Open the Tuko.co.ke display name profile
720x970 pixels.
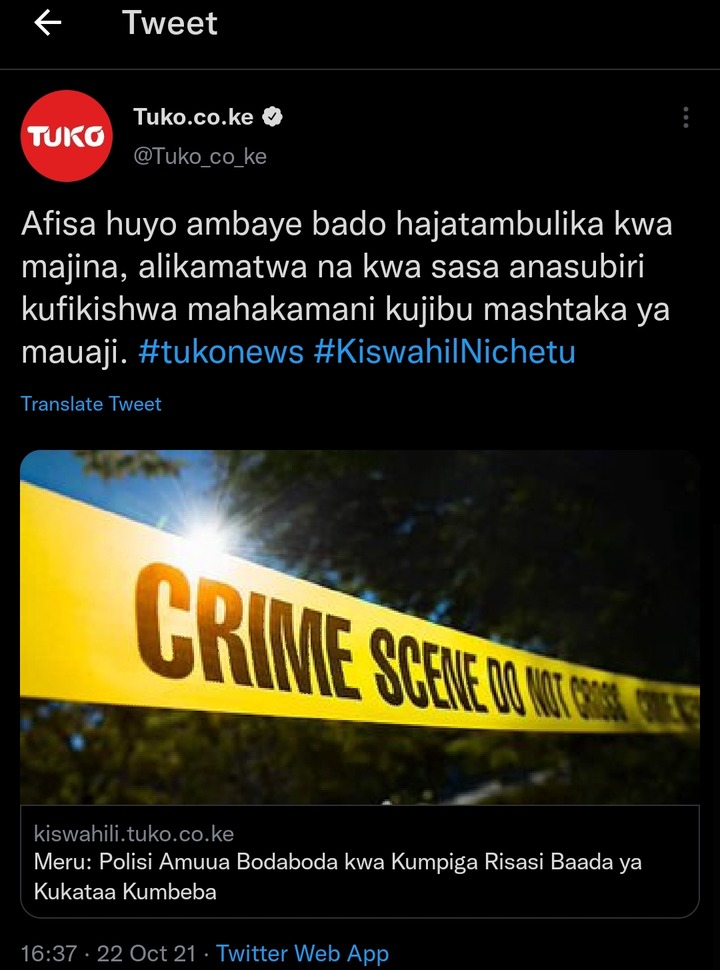194,117
